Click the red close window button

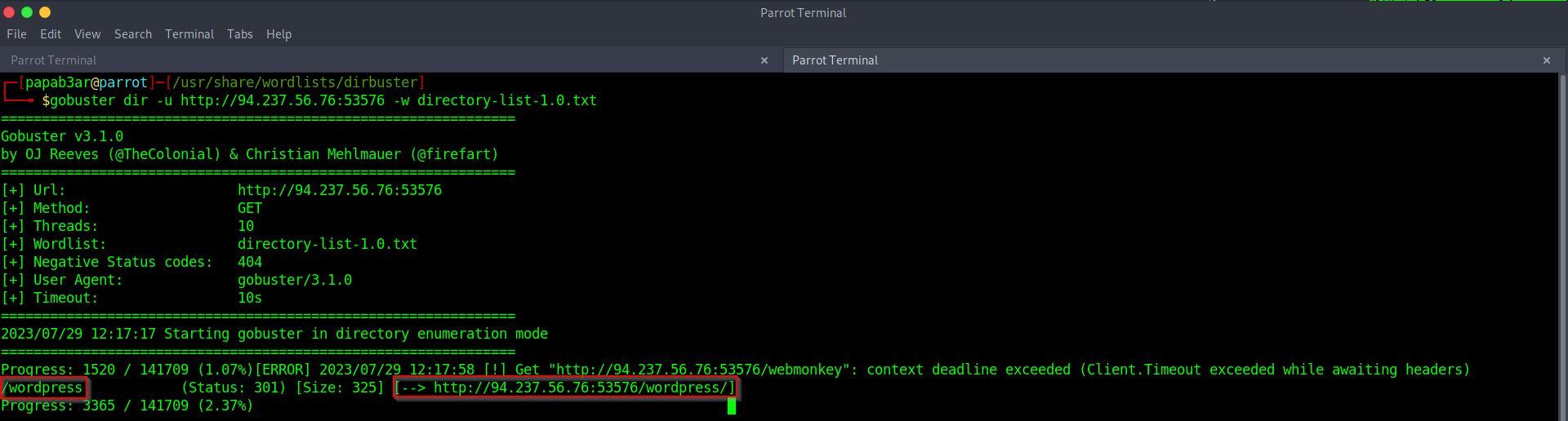(x=9, y=12)
